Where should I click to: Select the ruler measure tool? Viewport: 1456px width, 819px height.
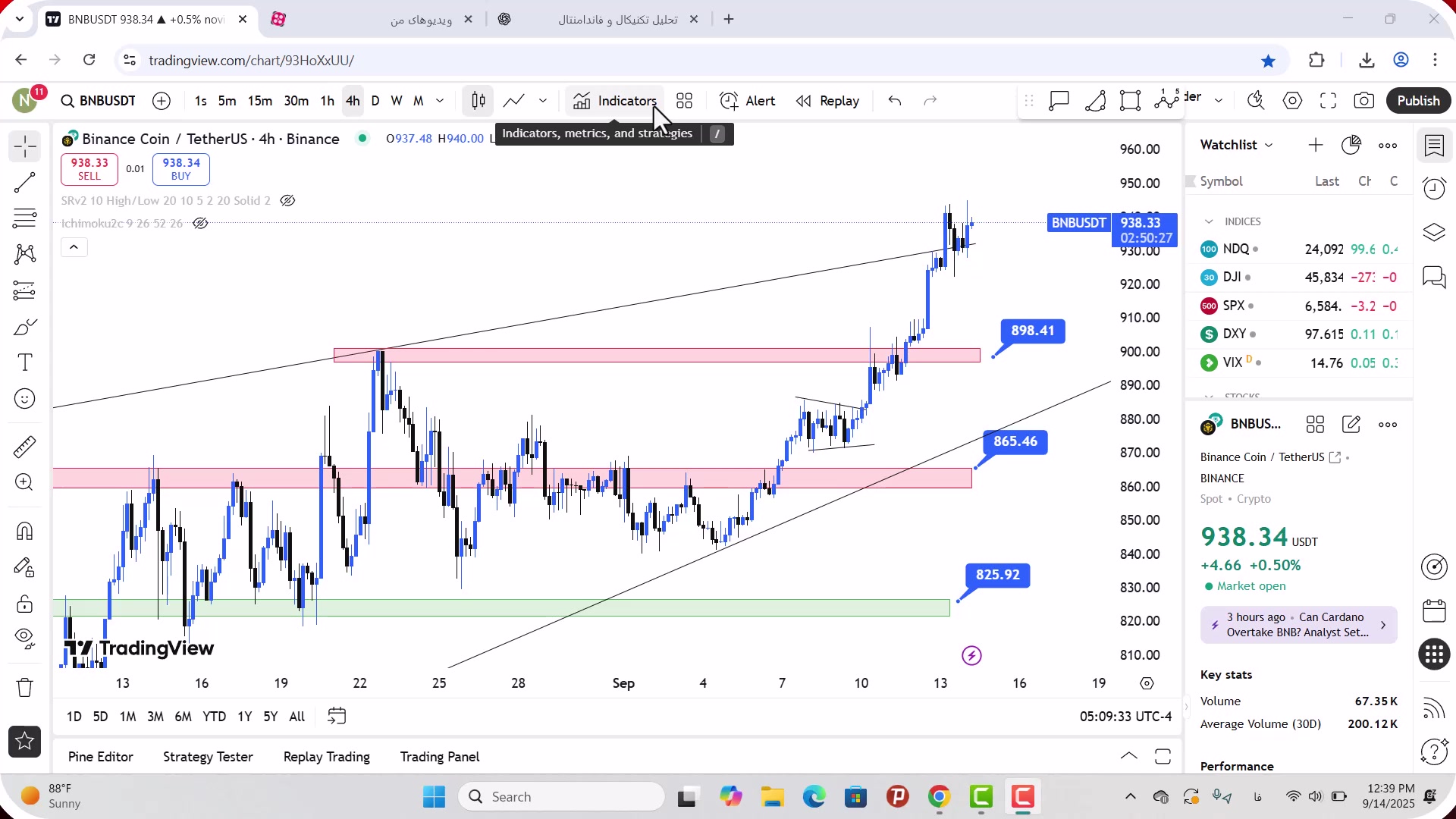(x=25, y=447)
